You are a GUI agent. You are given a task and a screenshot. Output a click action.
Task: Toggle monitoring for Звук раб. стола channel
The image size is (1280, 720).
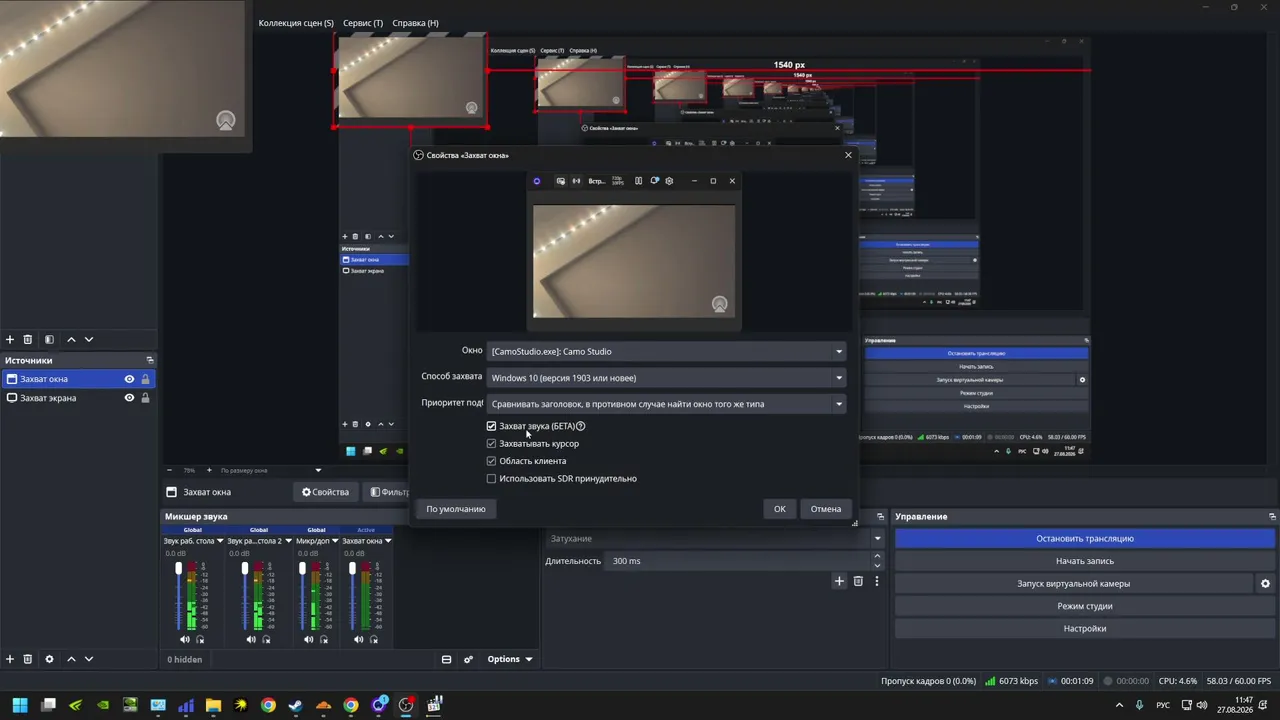click(200, 639)
